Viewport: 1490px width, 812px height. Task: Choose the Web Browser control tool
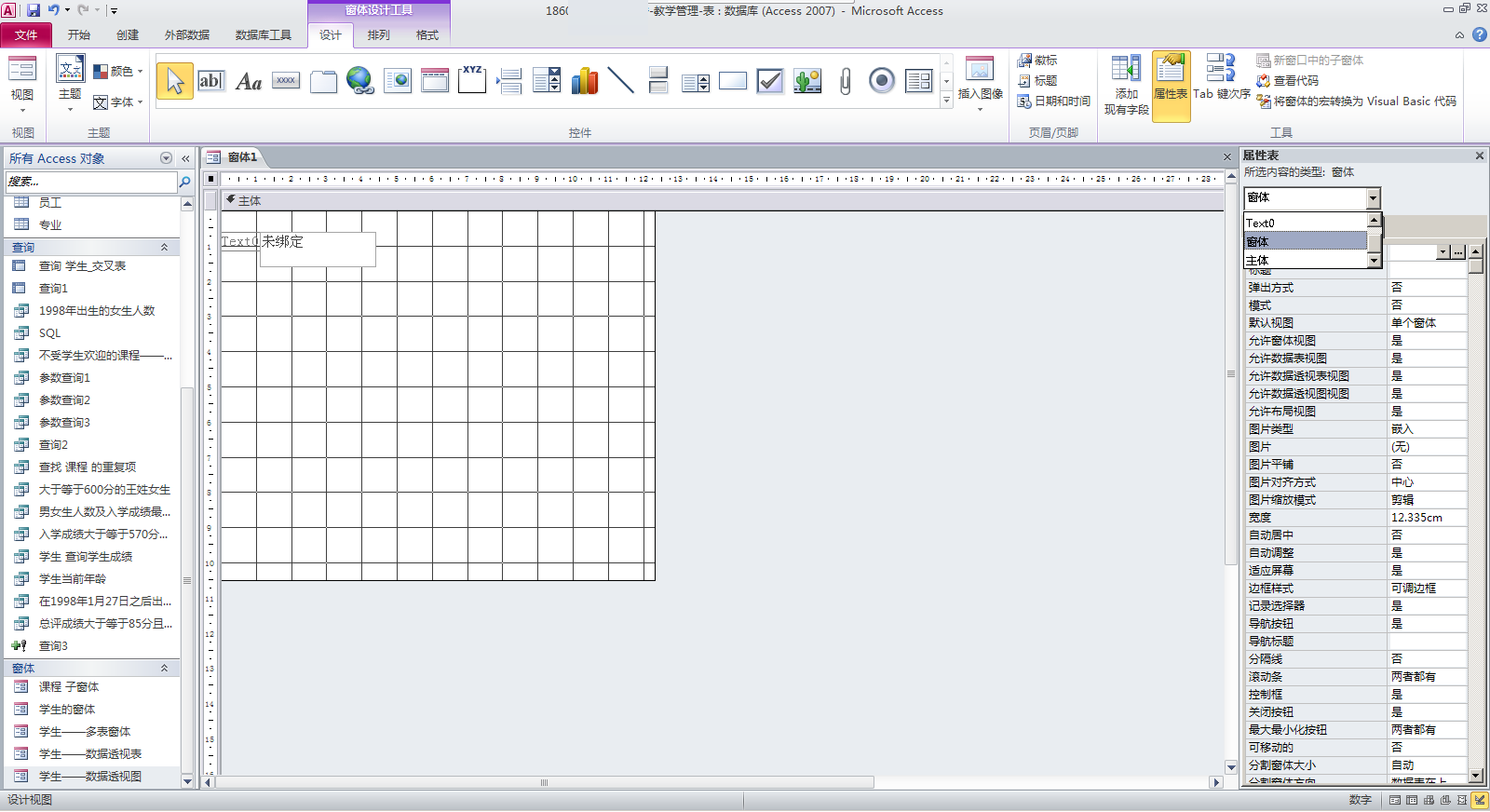(398, 81)
